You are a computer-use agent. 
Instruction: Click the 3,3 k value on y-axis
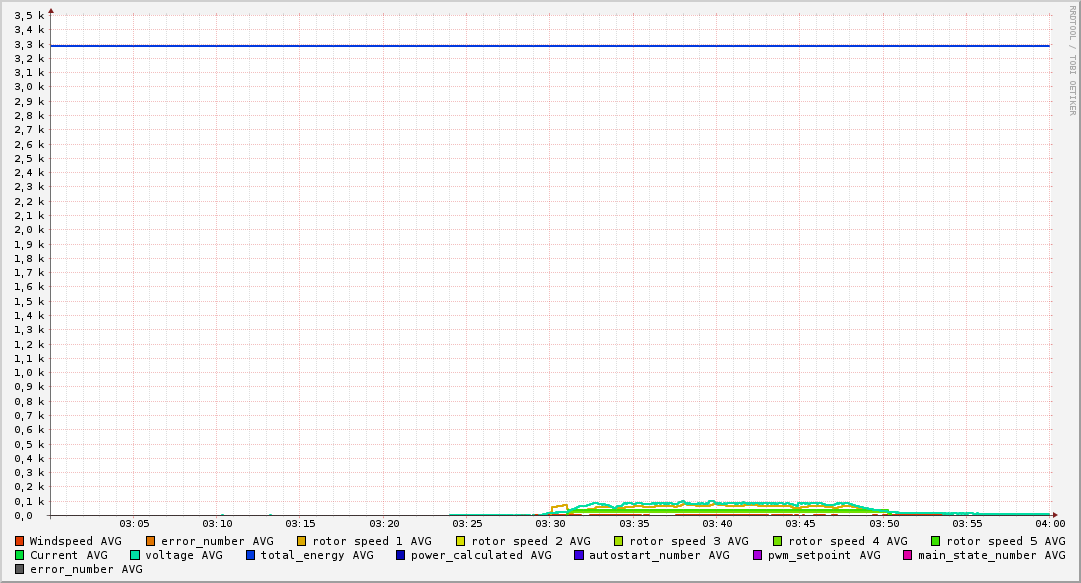29,44
